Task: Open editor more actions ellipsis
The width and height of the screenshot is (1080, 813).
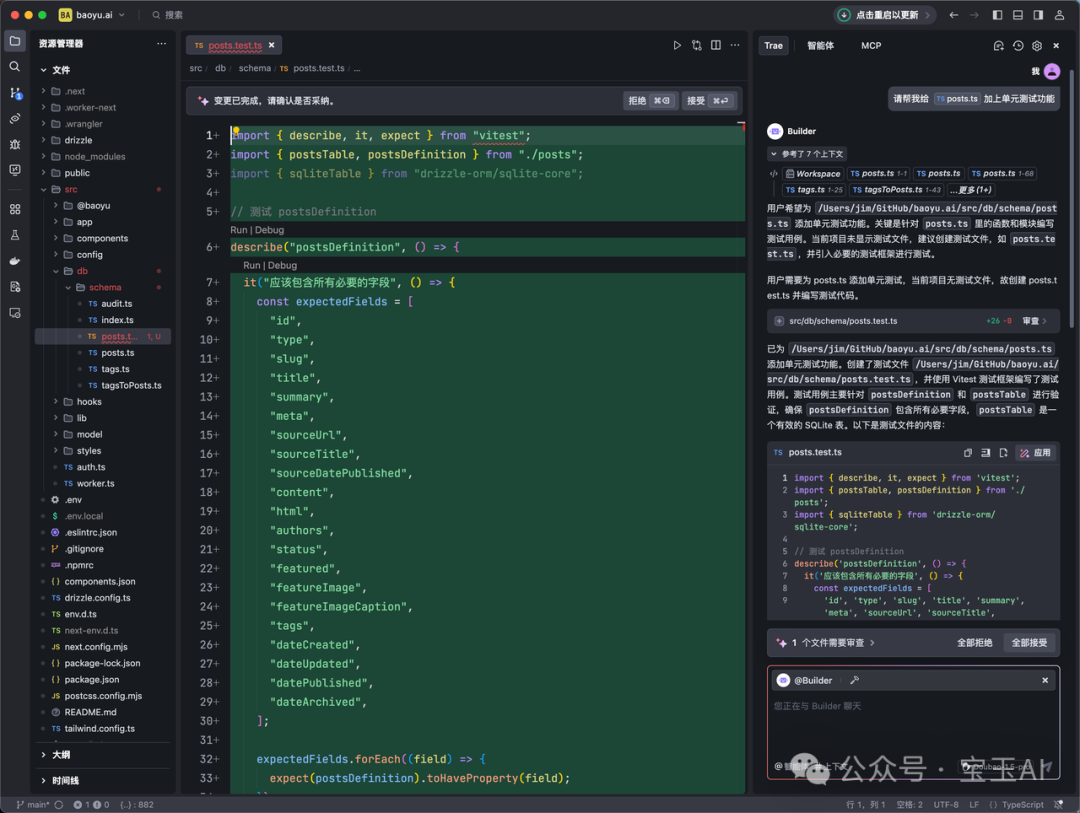Action: 735,45
